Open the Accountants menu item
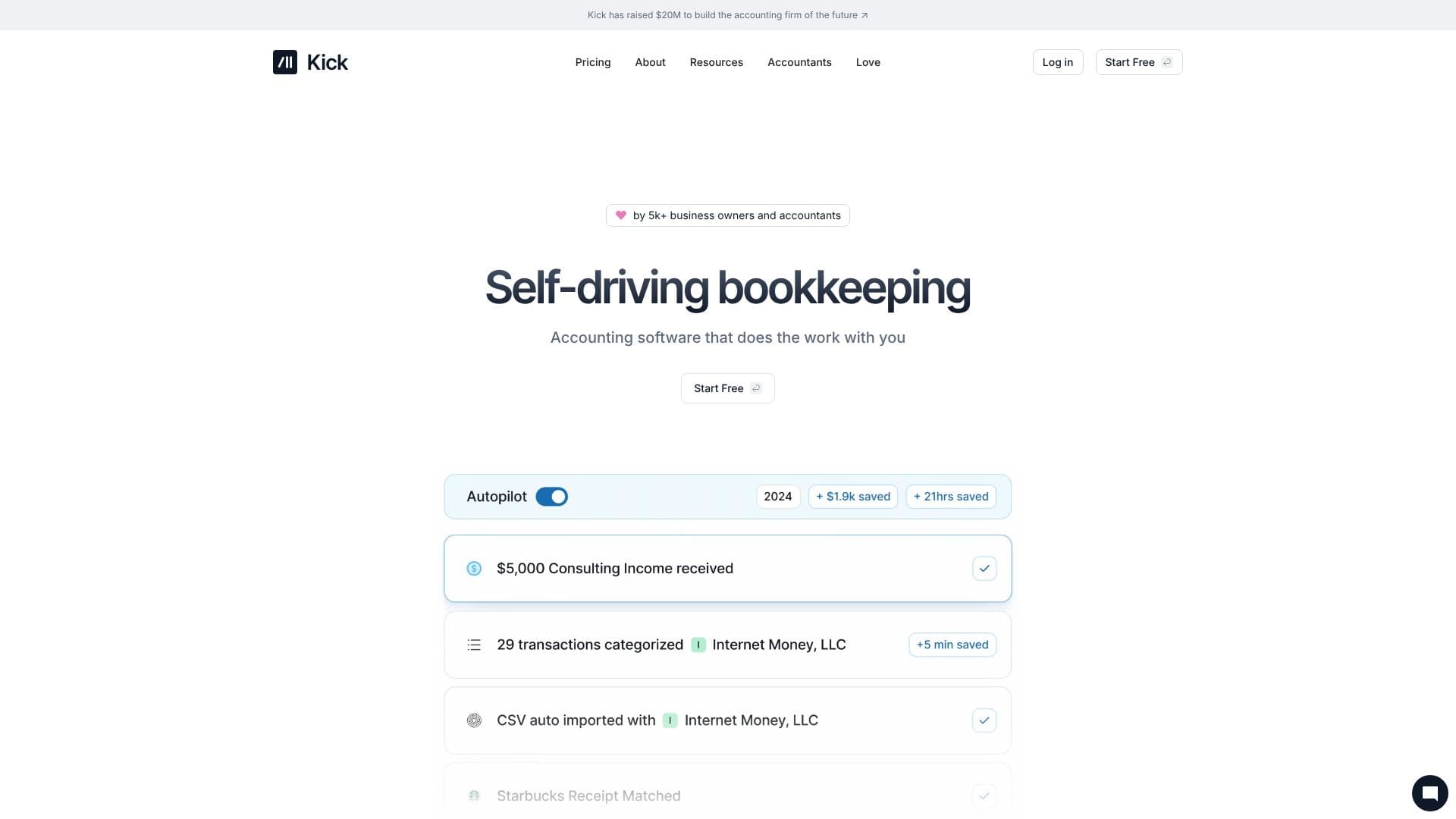The image size is (1456, 819). 799,62
